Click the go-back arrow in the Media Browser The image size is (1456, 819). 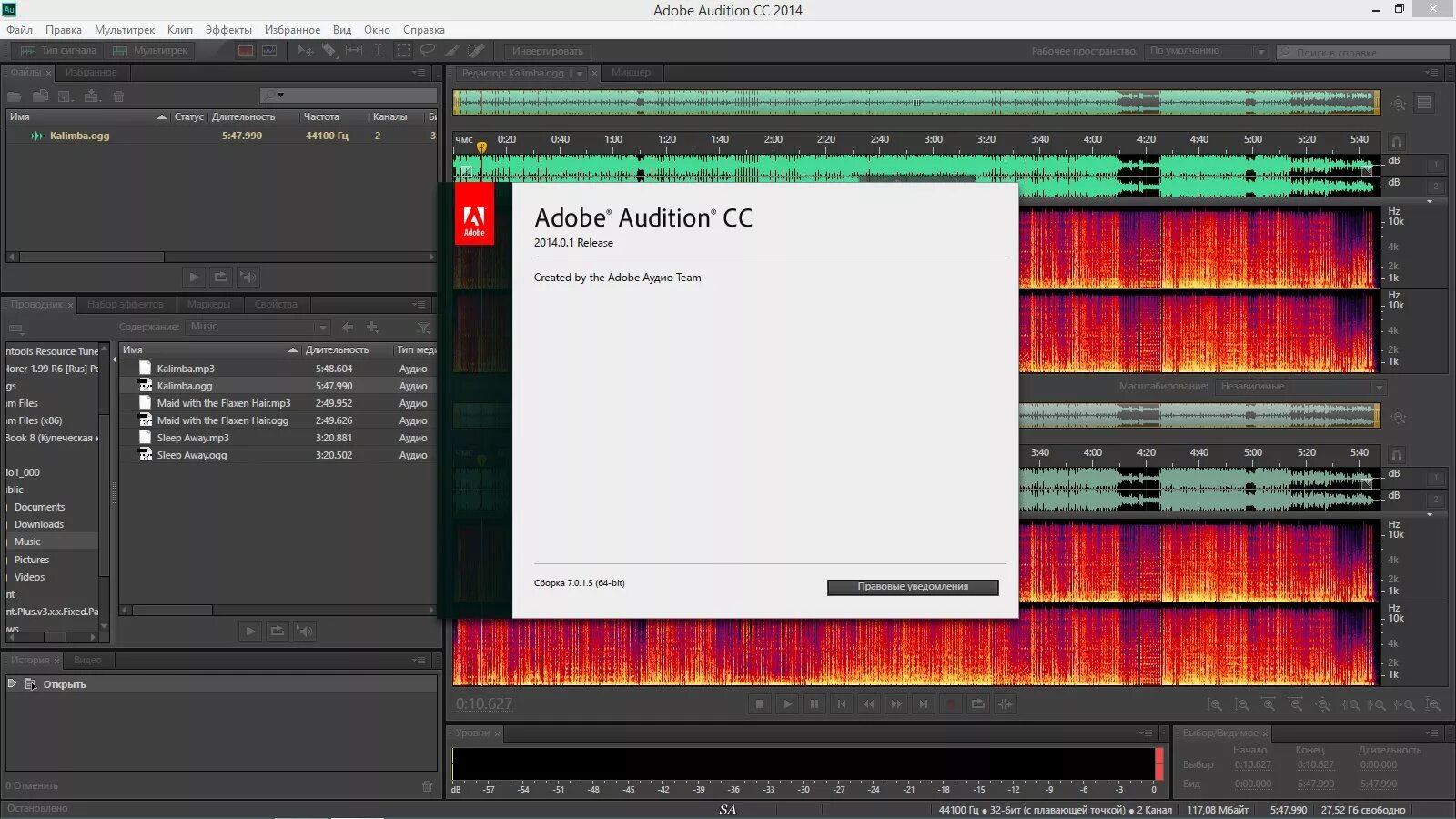pos(348,327)
